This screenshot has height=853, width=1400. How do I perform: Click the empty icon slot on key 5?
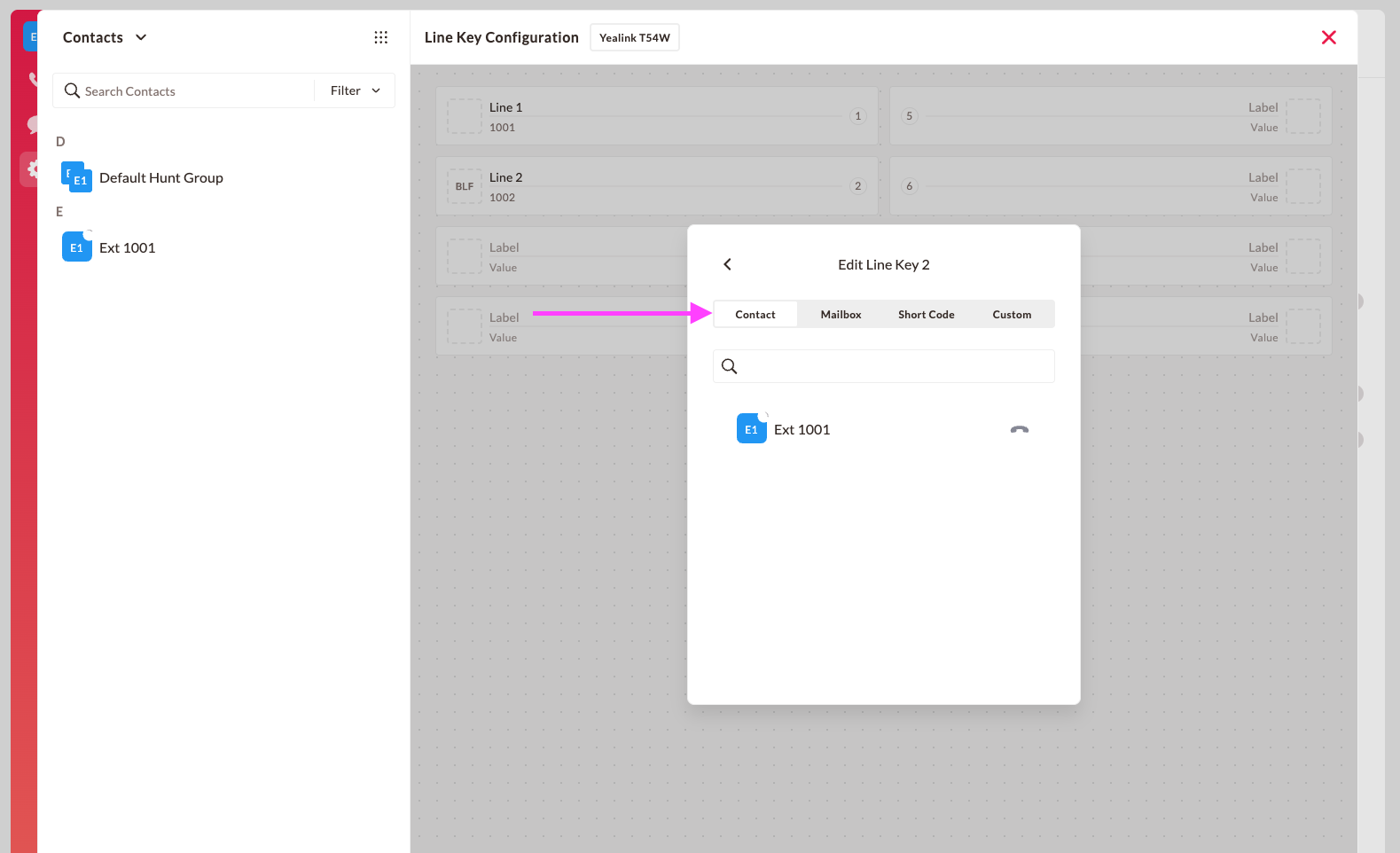pyautogui.click(x=1303, y=116)
